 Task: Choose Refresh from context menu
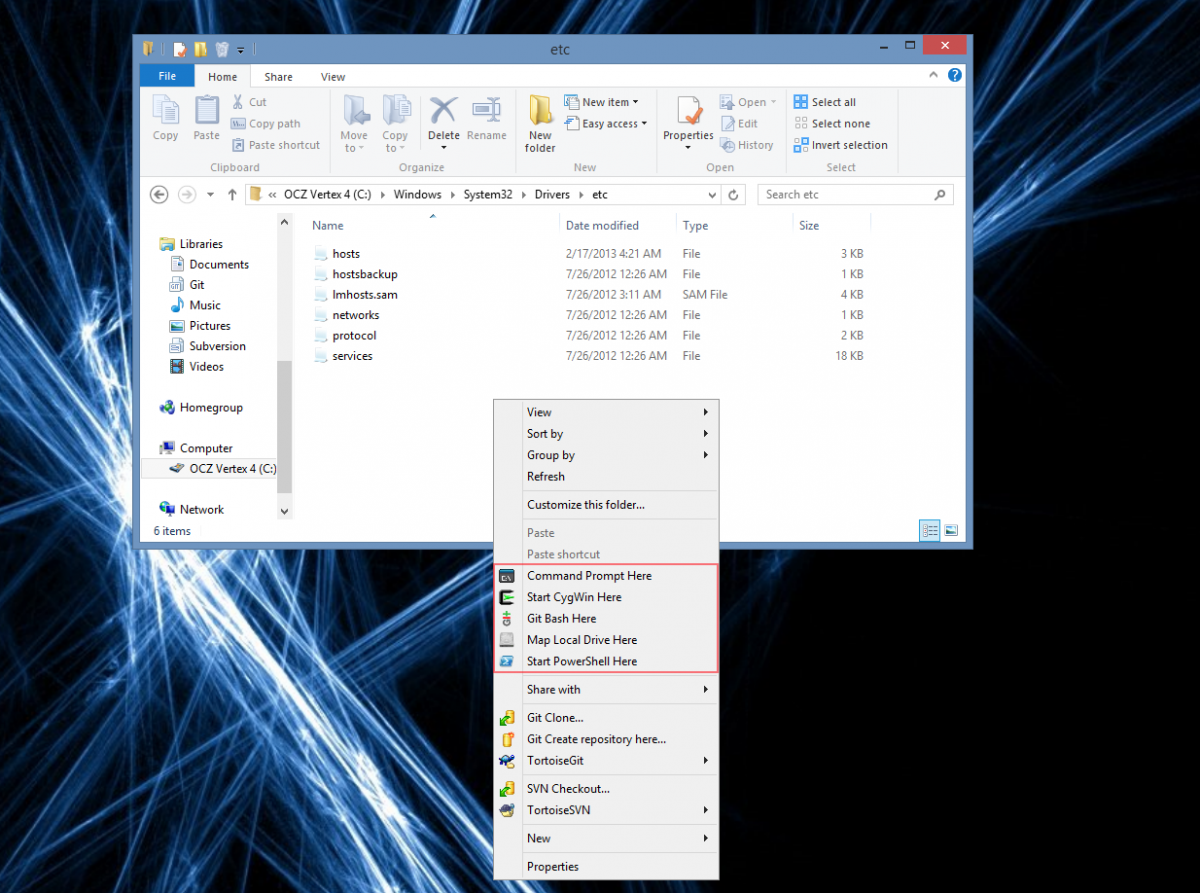coord(606,477)
